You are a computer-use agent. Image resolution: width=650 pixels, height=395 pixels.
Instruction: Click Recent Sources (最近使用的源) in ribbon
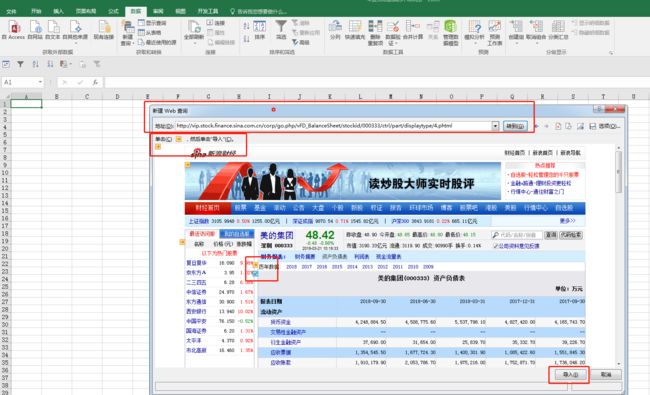(157, 42)
